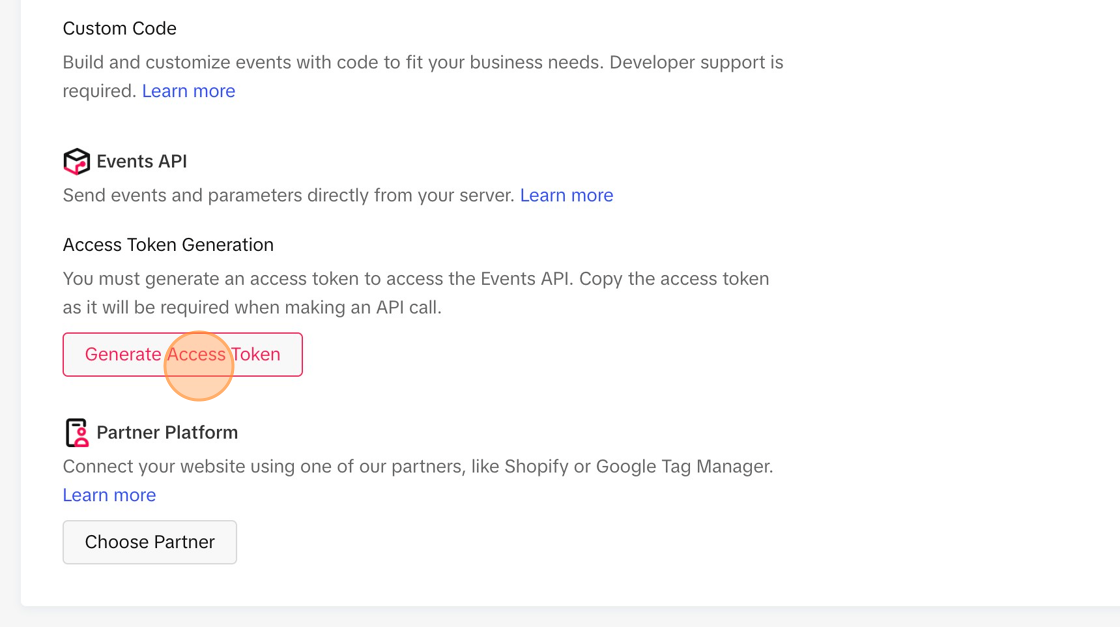1120x627 pixels.
Task: Click the Partner Platform phone icon
Action: (x=76, y=433)
